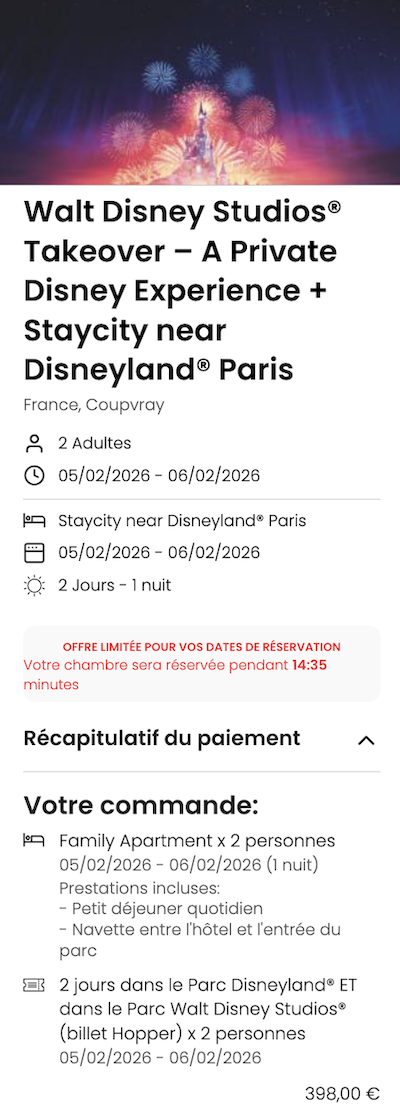Click the Staycity near Disneyland Paris hotel name
The width and height of the screenshot is (400, 1115).
point(183,521)
